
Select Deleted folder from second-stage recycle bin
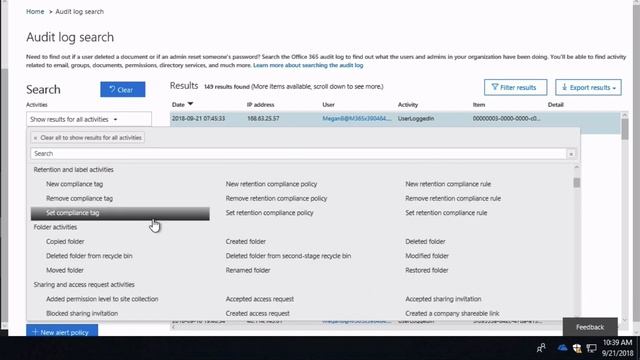pos(288,256)
